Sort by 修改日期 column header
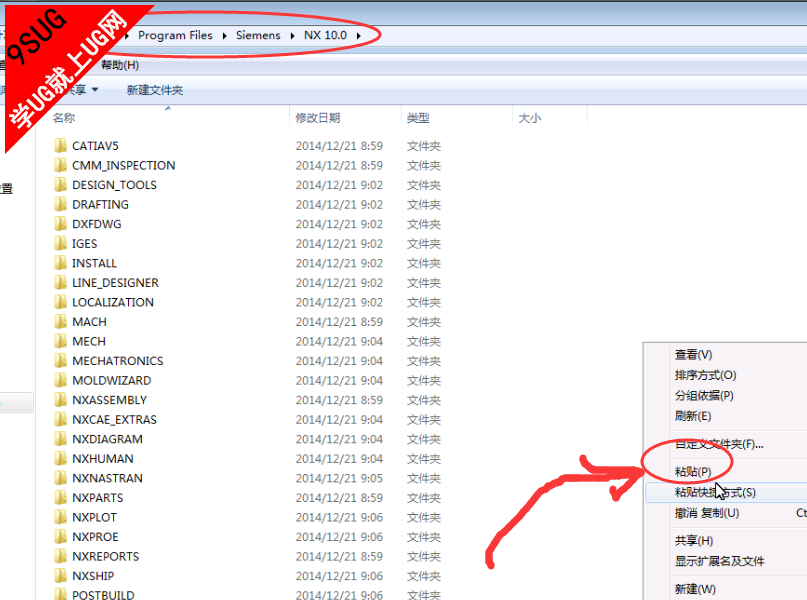 pyautogui.click(x=318, y=118)
